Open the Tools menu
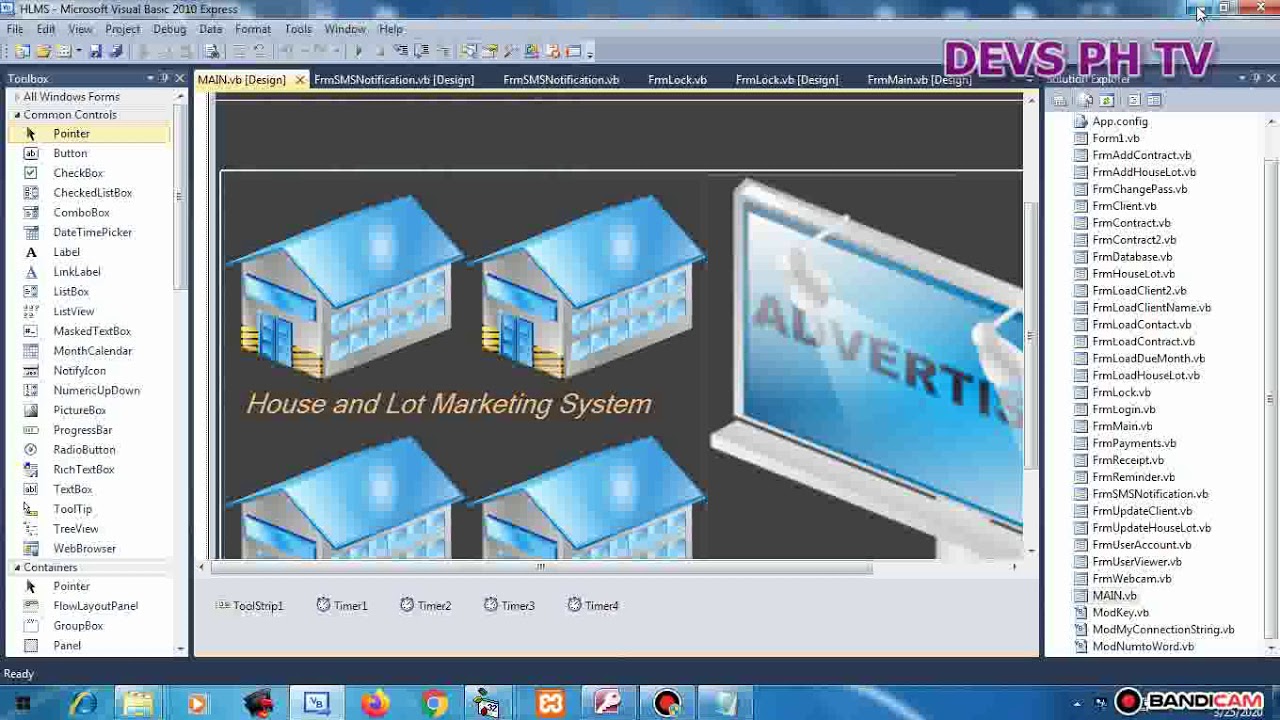Image resolution: width=1280 pixels, height=720 pixels. pos(298,29)
